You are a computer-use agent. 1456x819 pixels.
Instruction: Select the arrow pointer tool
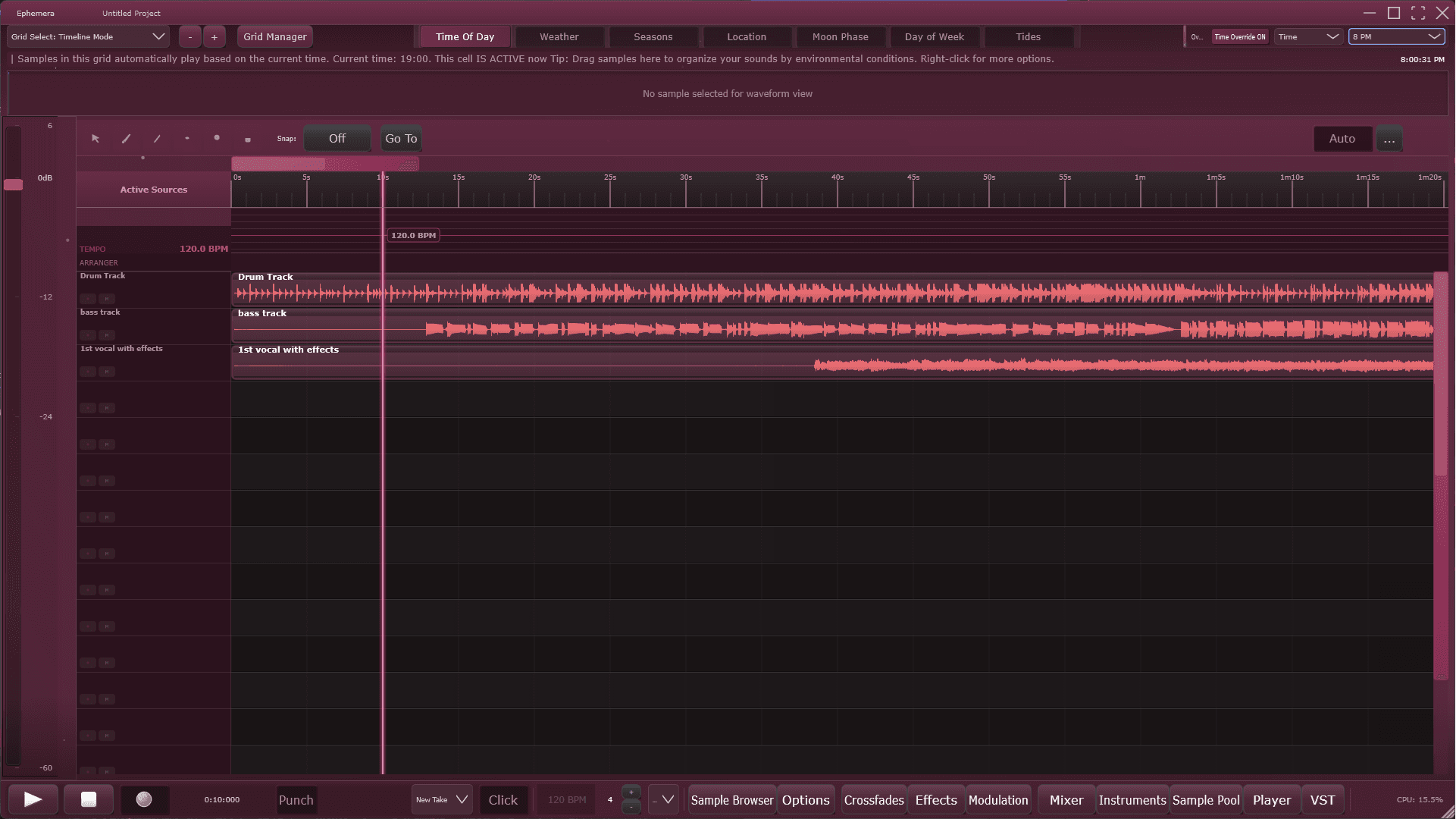[x=96, y=139]
